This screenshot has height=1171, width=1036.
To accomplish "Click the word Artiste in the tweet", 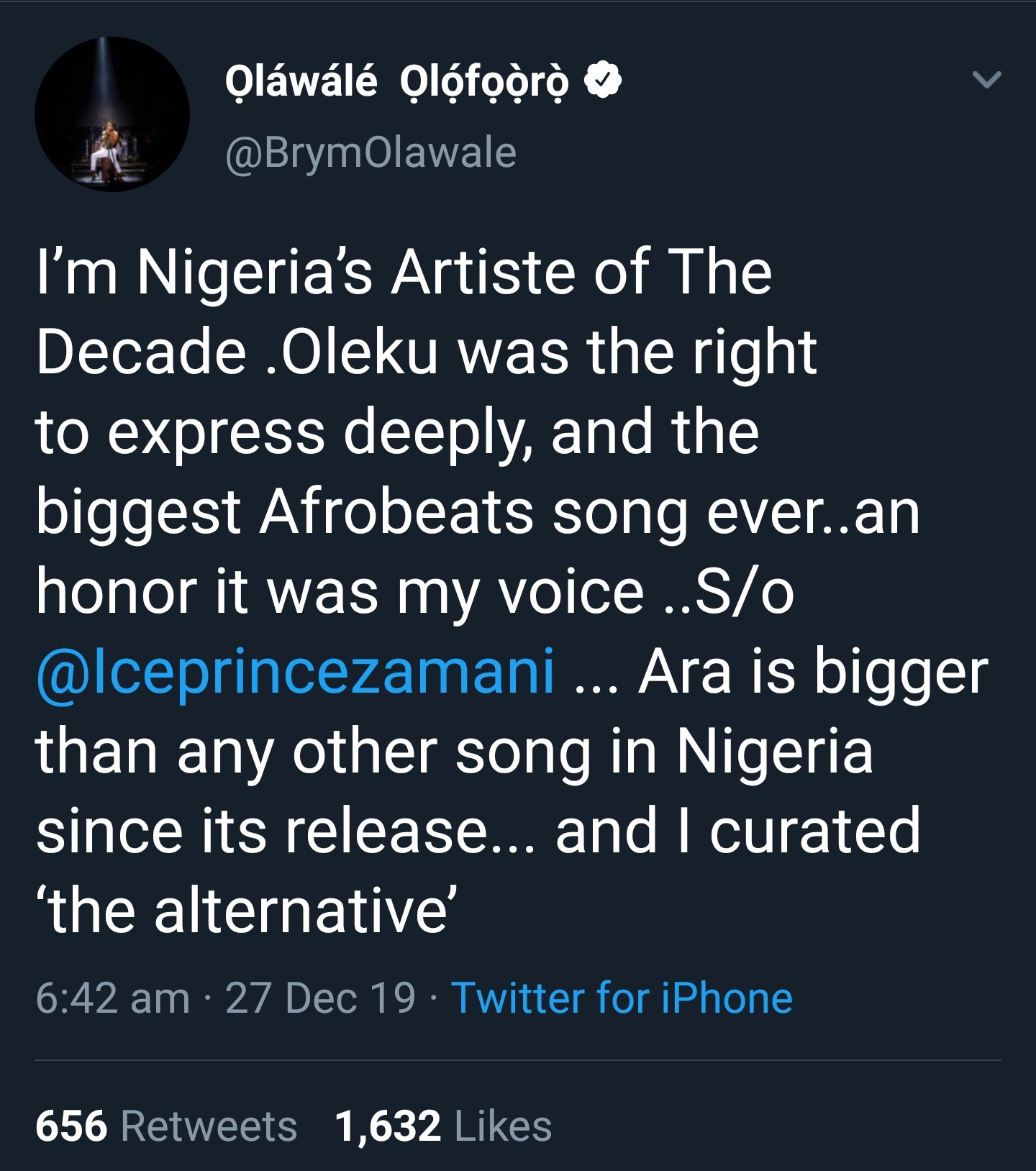I will tap(483, 273).
